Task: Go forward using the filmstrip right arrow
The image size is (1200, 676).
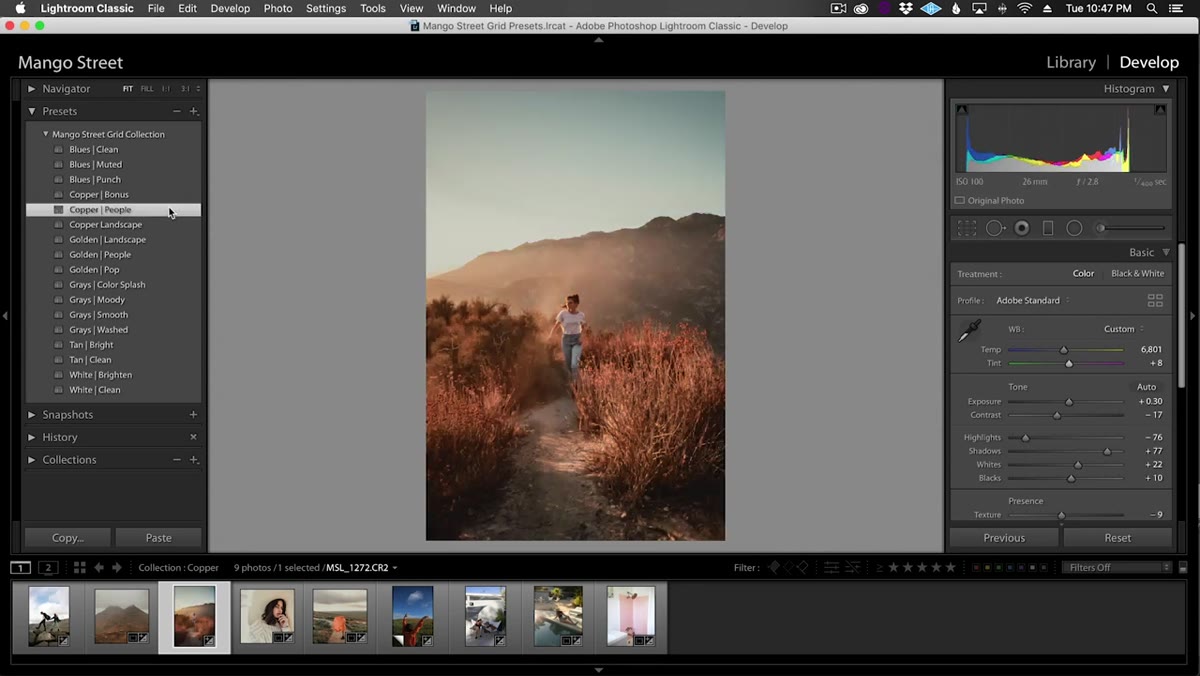Action: click(117, 567)
